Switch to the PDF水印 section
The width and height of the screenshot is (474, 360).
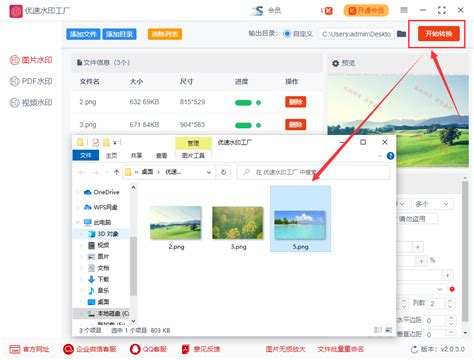31,81
